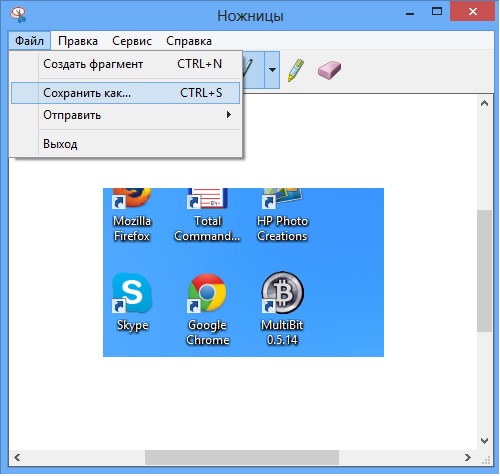Select the pink Eraser tool

coord(329,70)
